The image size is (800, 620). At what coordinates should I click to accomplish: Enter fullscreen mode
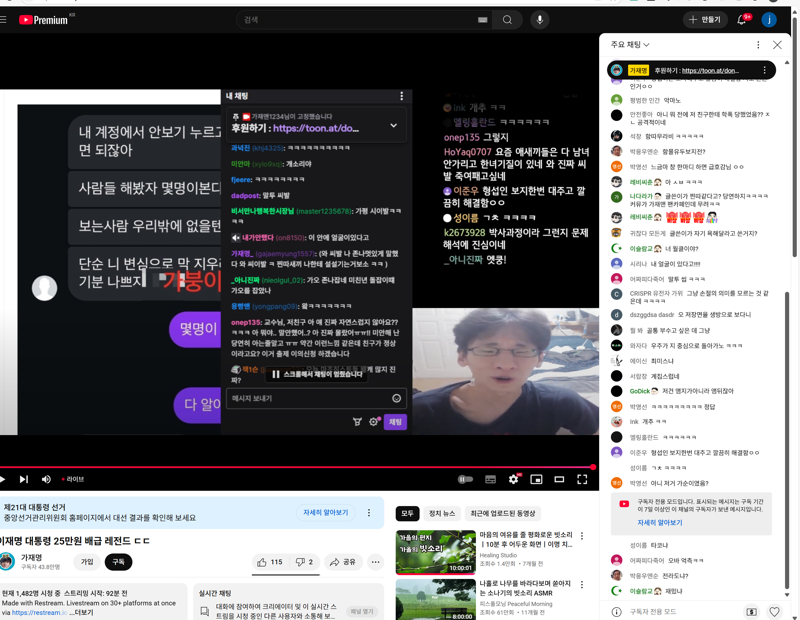[x=582, y=479]
